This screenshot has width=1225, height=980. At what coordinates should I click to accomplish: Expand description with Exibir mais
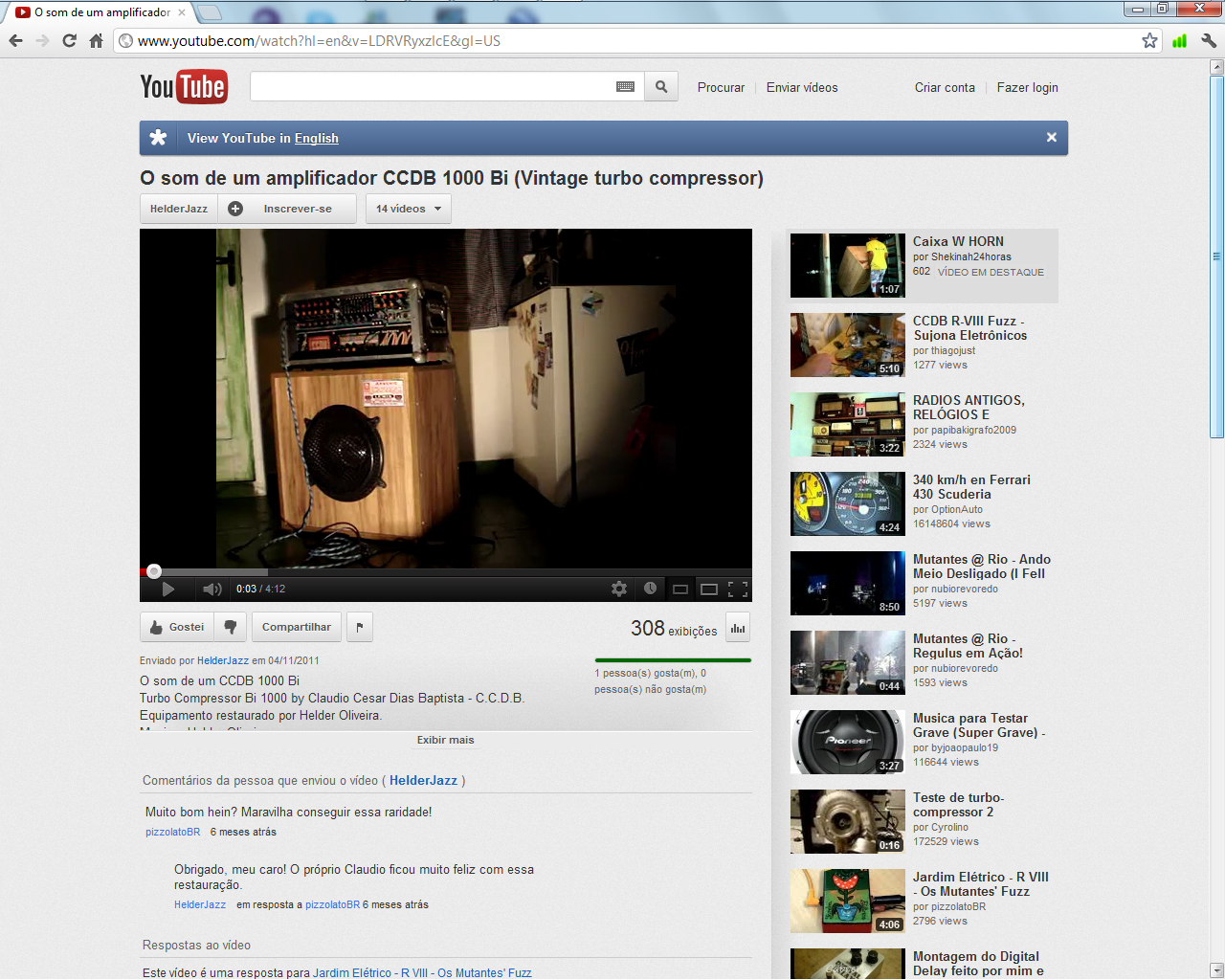click(445, 740)
